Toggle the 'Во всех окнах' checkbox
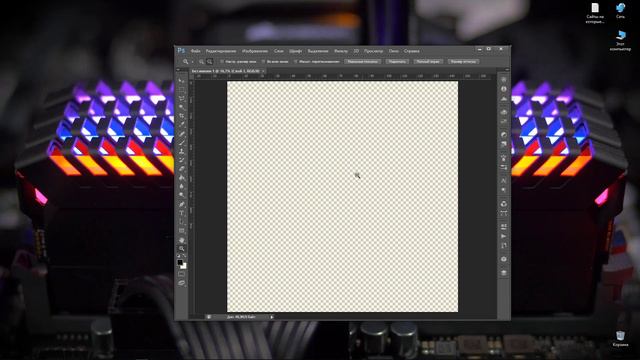Screen dimensions: 640x360 coord(263,62)
